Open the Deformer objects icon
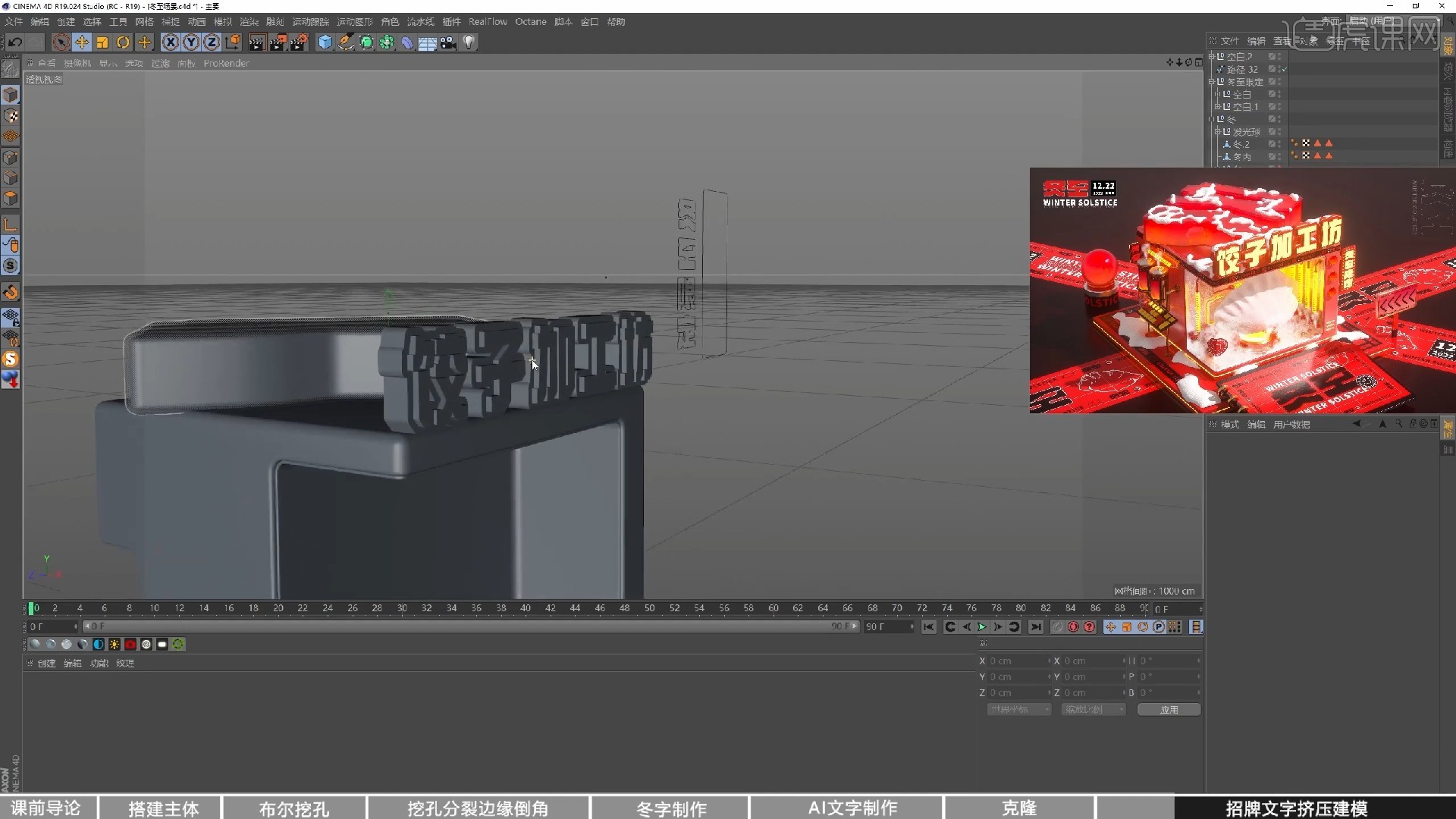 tap(407, 42)
